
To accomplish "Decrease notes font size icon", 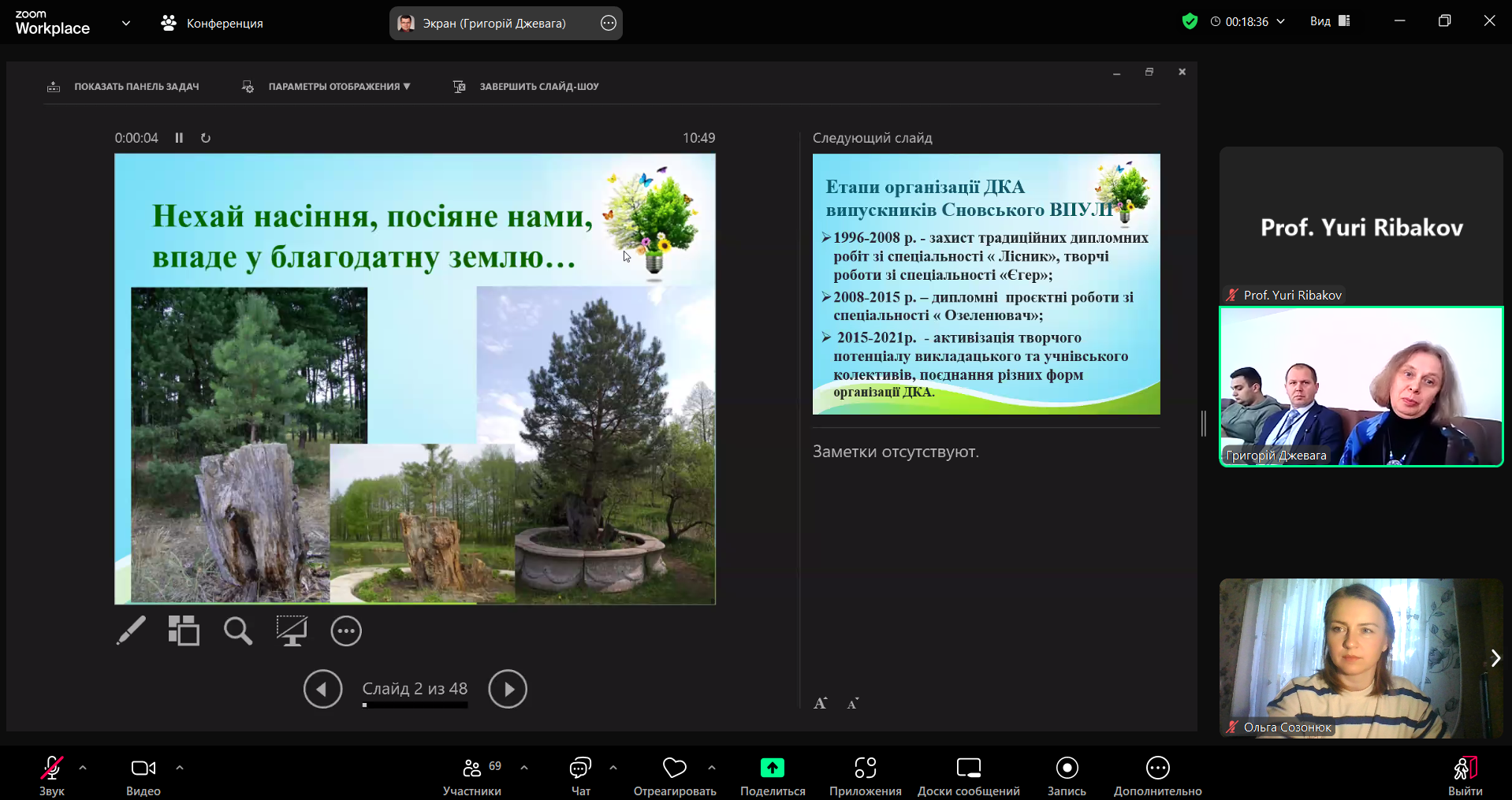I will pos(853,703).
